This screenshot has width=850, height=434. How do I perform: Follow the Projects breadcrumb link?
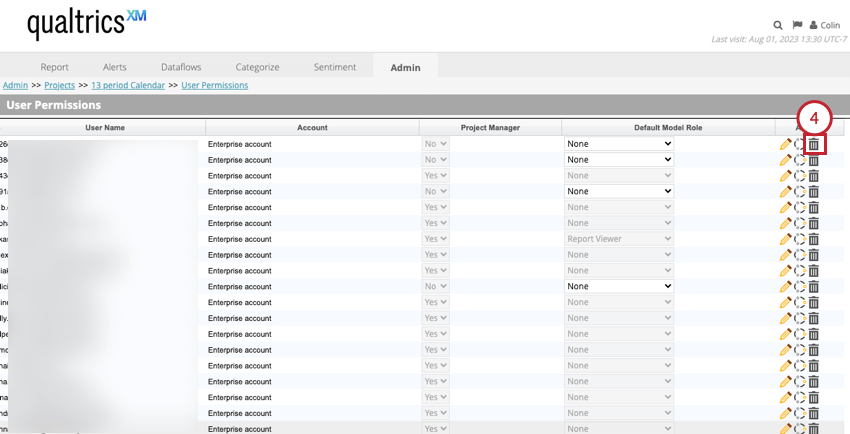(x=59, y=86)
